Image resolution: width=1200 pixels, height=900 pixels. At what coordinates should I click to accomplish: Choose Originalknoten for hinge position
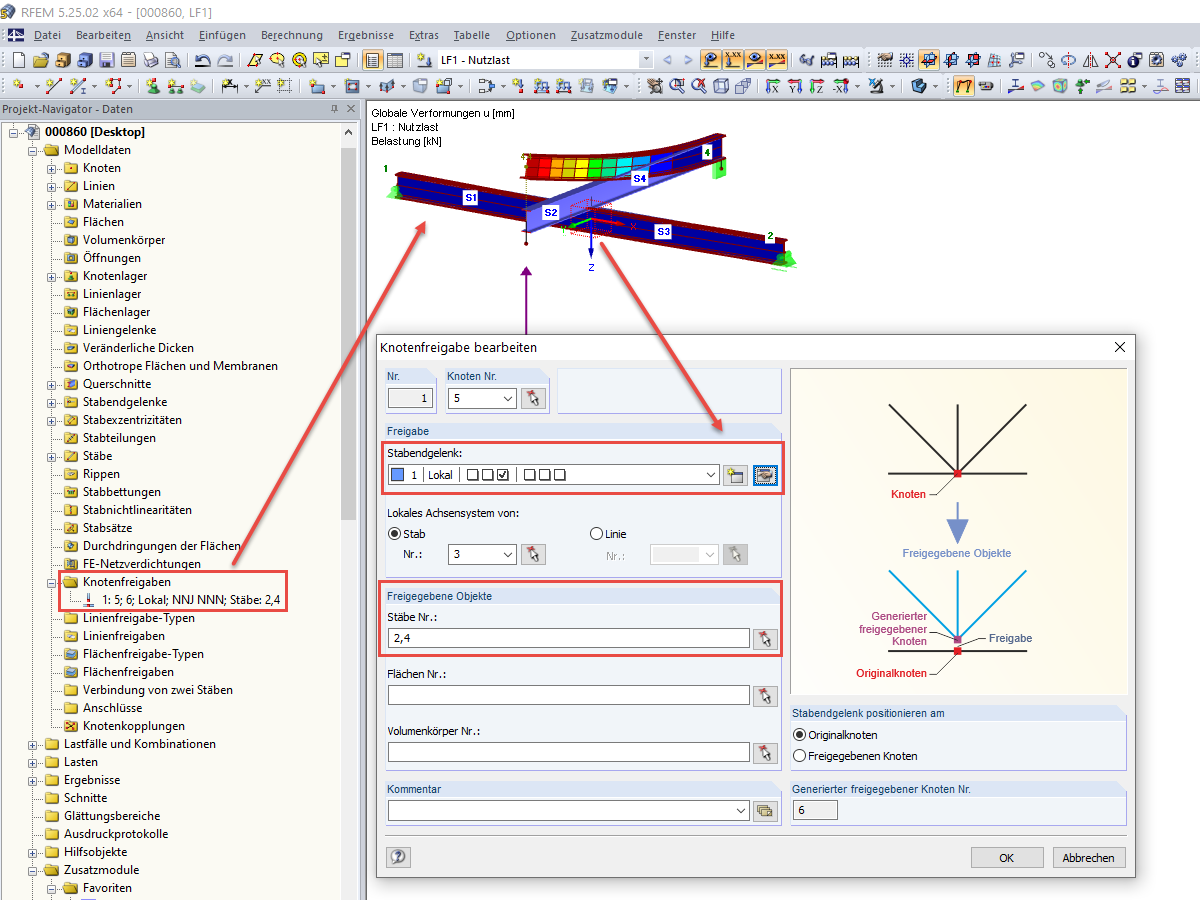tap(799, 735)
